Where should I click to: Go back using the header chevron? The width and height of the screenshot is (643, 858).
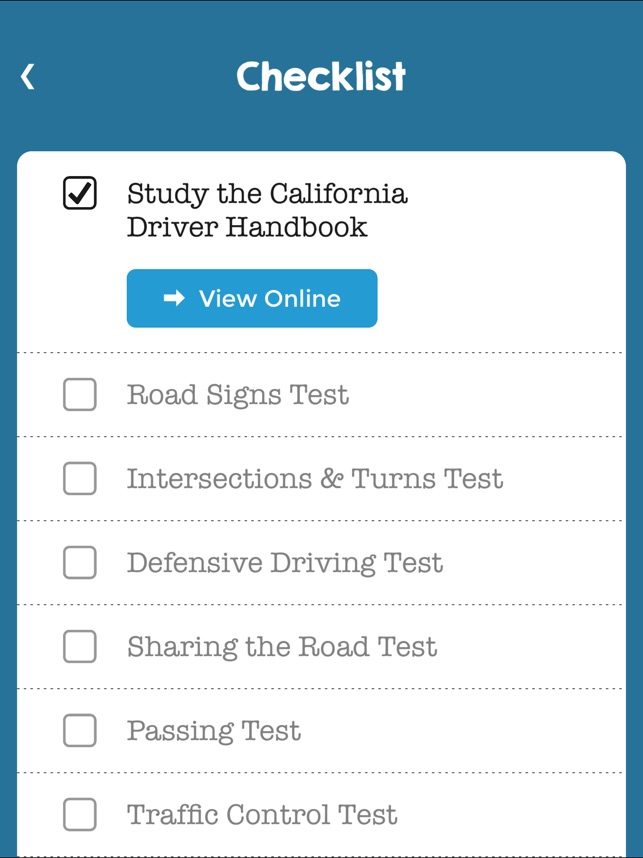coord(28,76)
